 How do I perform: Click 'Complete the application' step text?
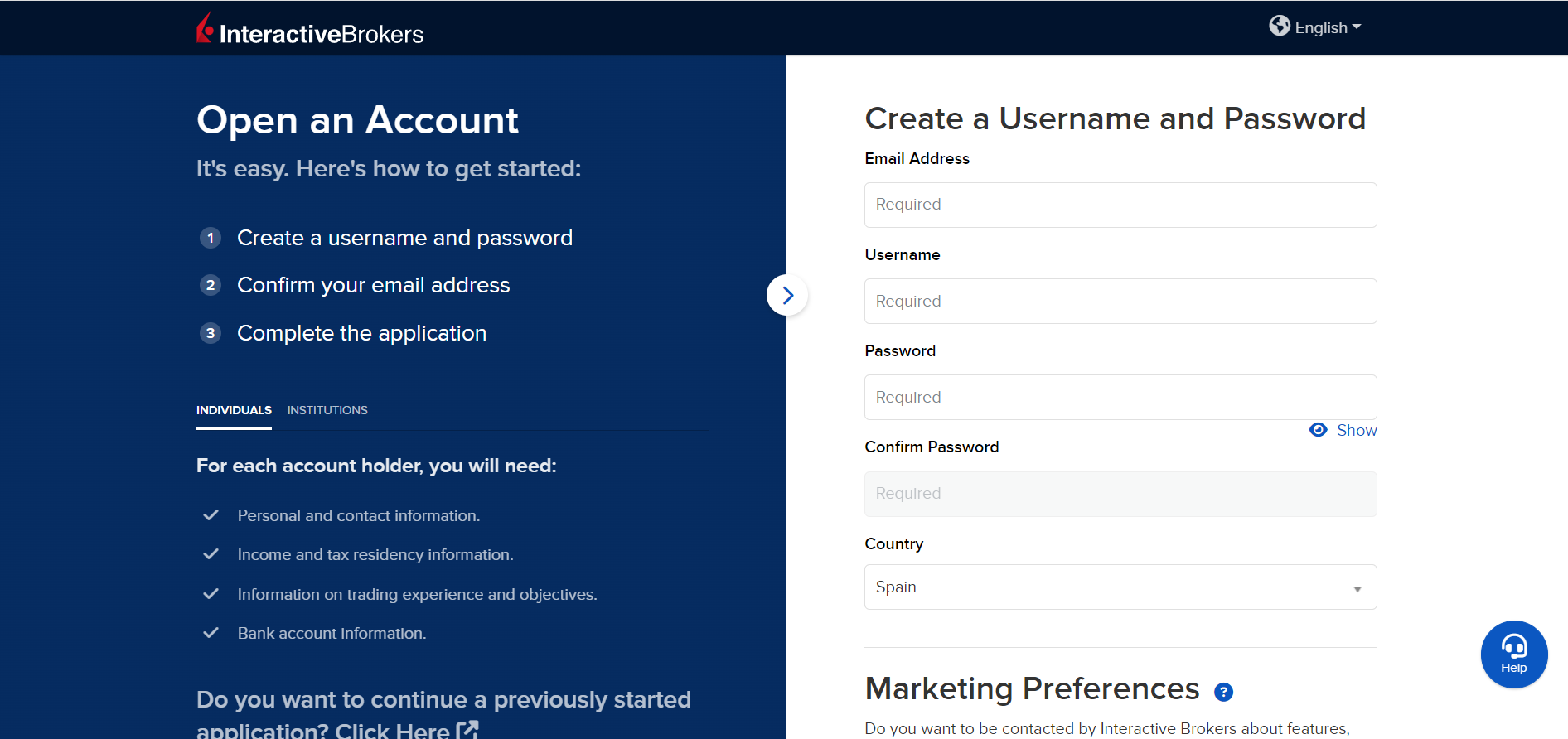click(362, 333)
